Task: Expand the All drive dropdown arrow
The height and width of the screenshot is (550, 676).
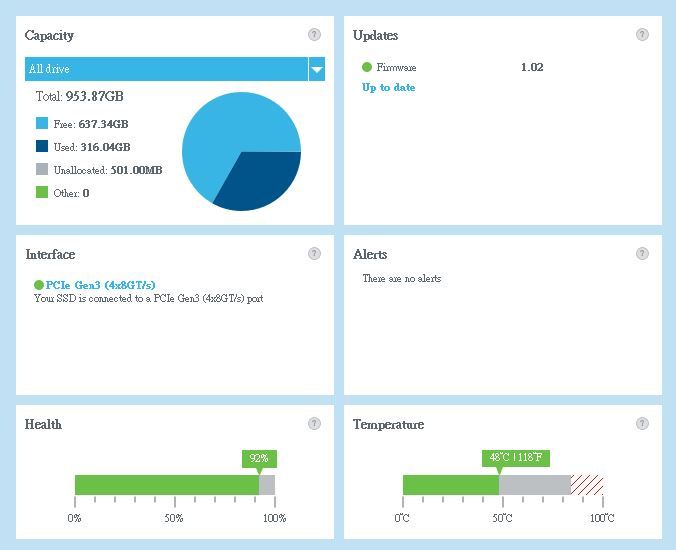Action: [317, 69]
